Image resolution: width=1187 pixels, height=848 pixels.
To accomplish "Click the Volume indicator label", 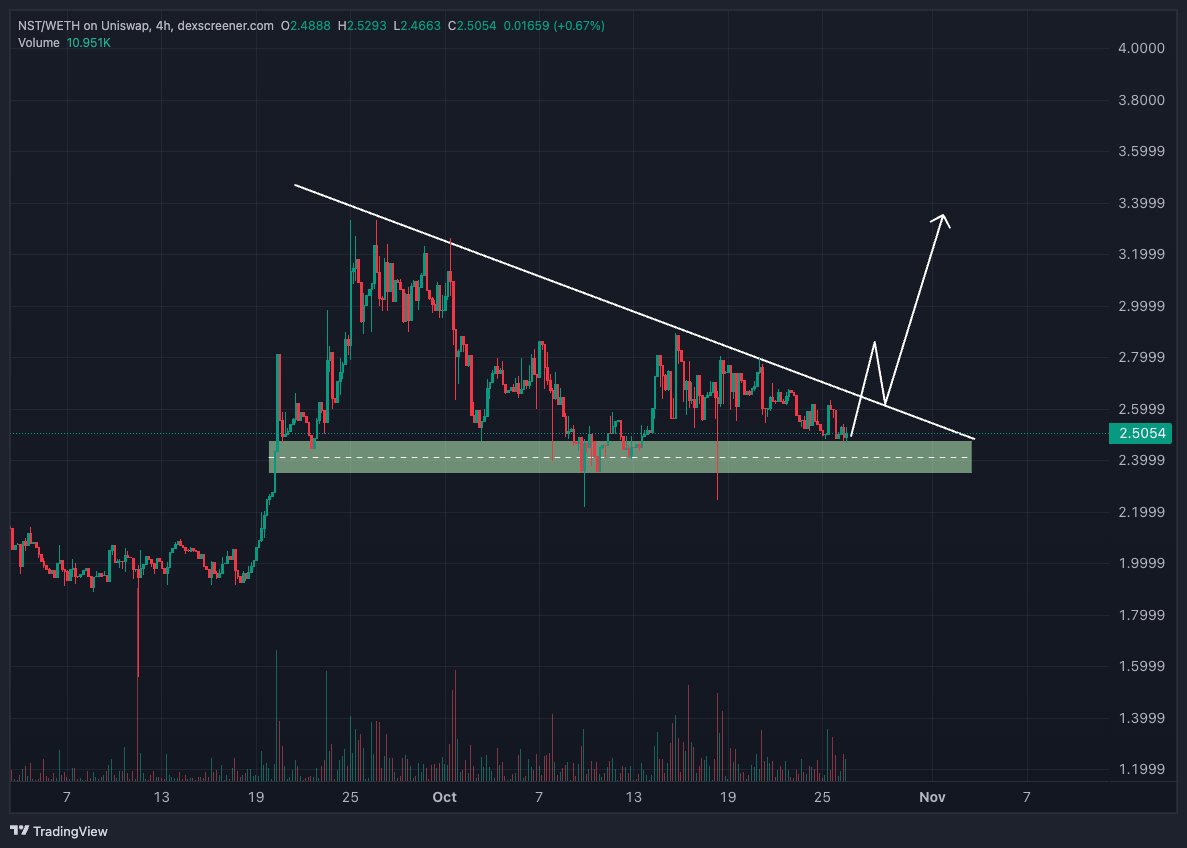I will (x=39, y=42).
